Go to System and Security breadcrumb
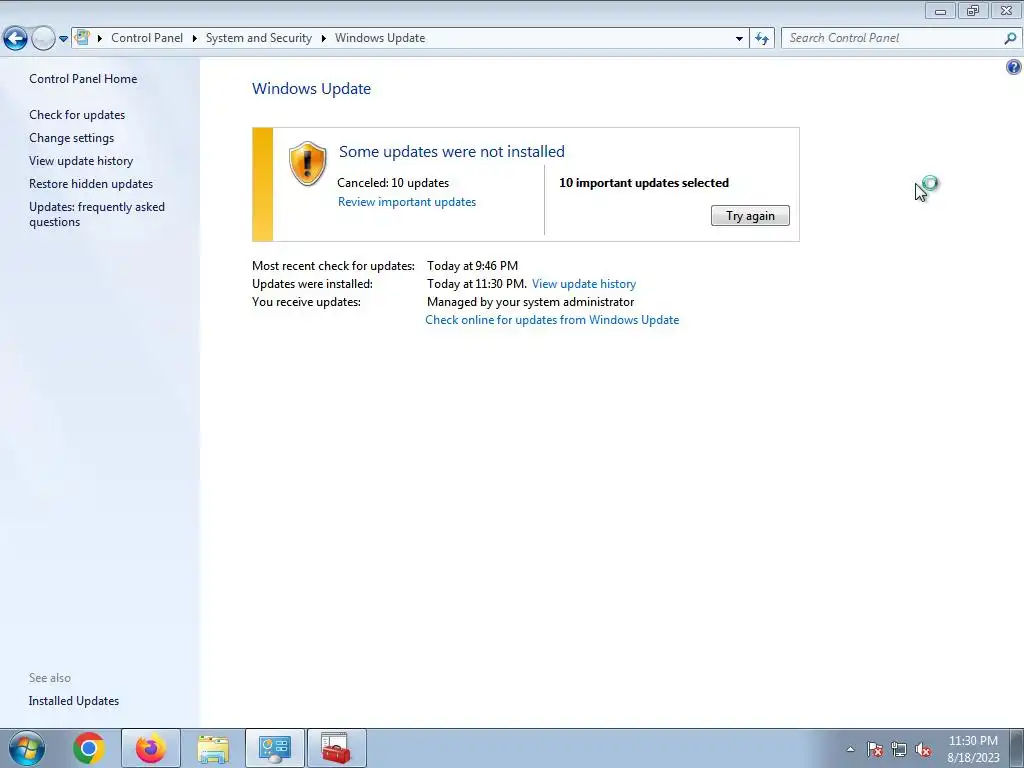This screenshot has width=1024, height=768. click(259, 38)
